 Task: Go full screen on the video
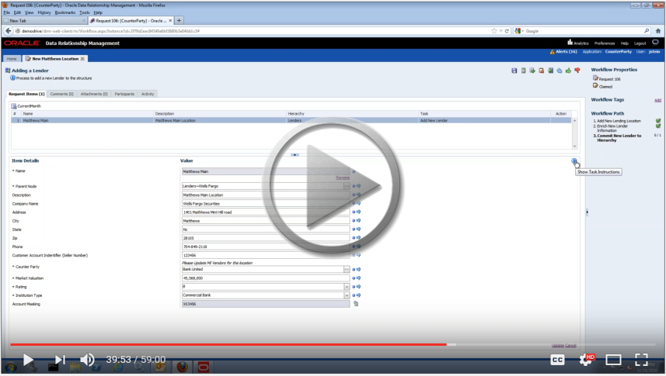coord(641,360)
